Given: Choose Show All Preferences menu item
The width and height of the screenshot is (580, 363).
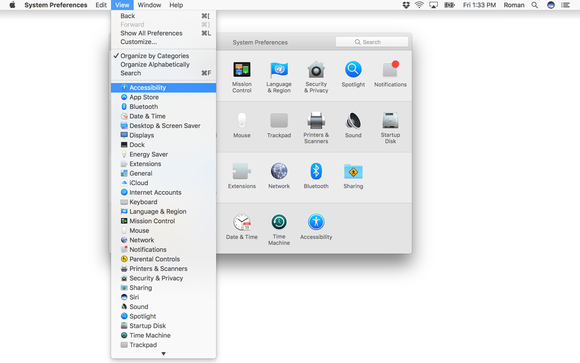Looking at the screenshot, I should (x=163, y=33).
